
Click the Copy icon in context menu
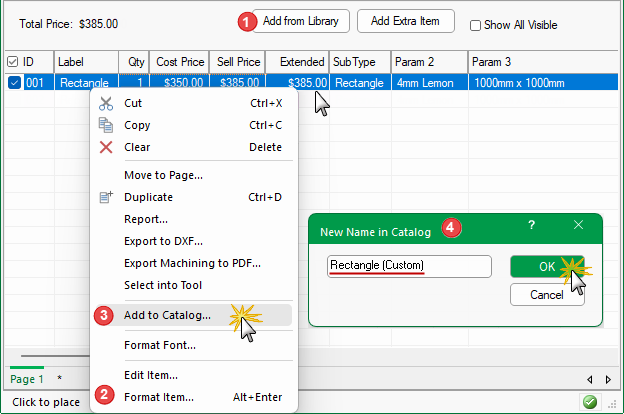tap(106, 125)
